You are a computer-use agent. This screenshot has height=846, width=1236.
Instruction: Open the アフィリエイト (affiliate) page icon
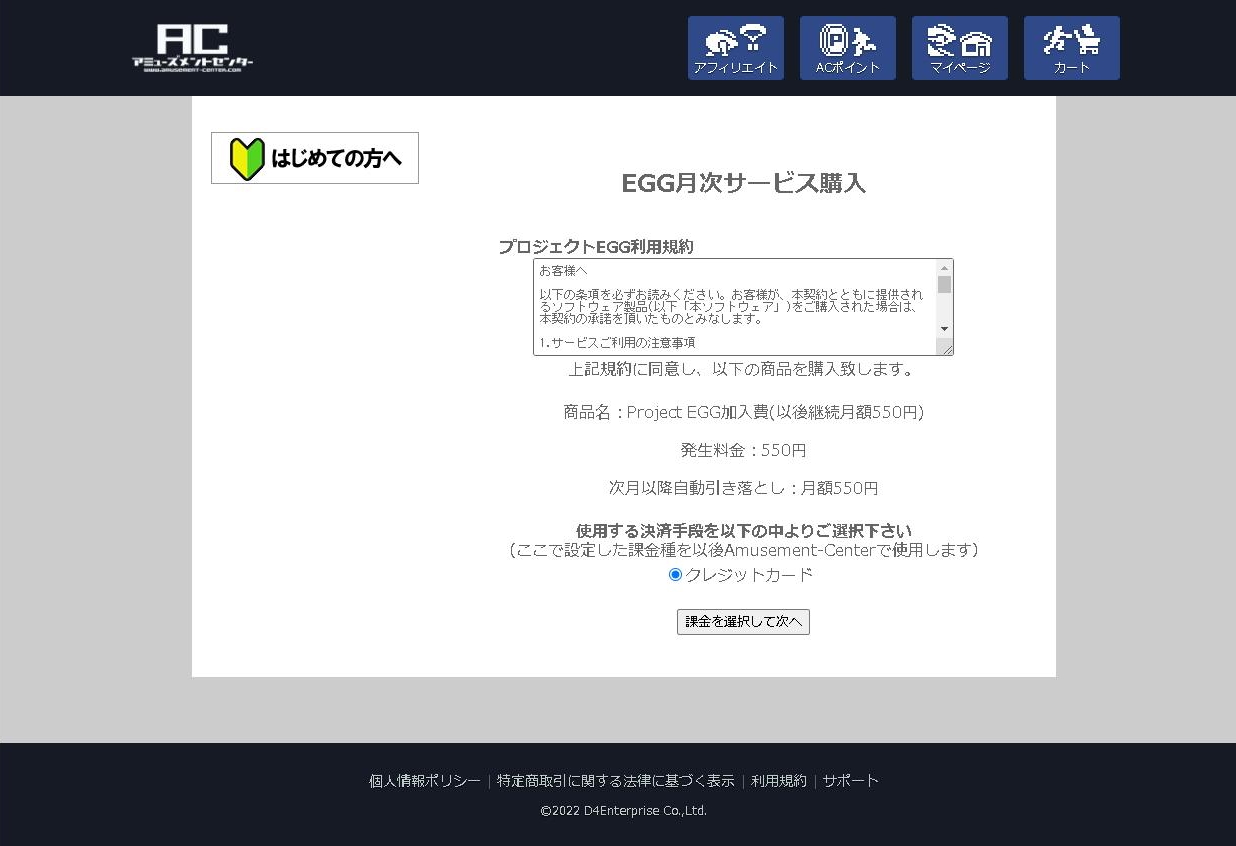(x=736, y=47)
